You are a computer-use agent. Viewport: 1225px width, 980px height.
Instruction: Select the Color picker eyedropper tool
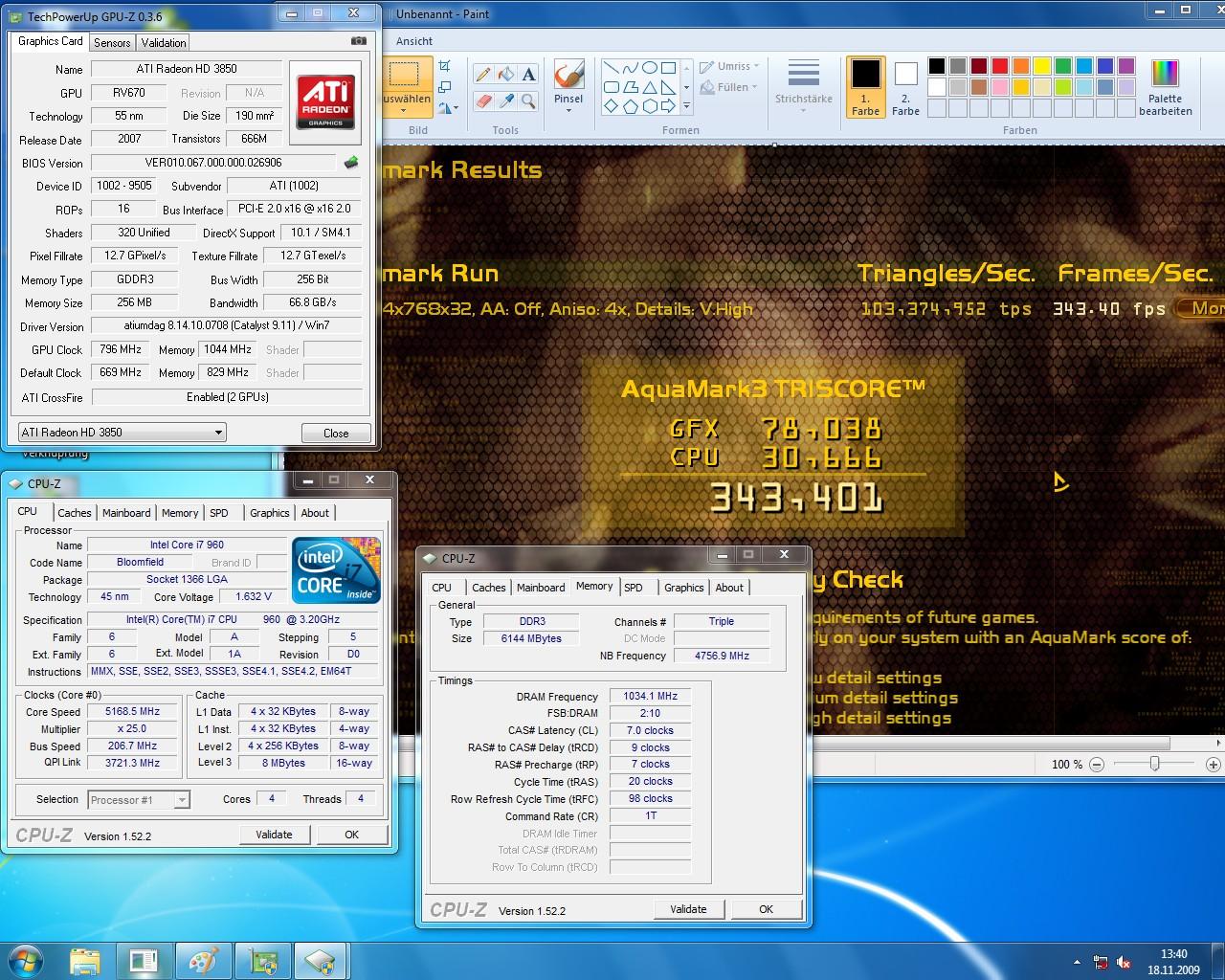(506, 100)
